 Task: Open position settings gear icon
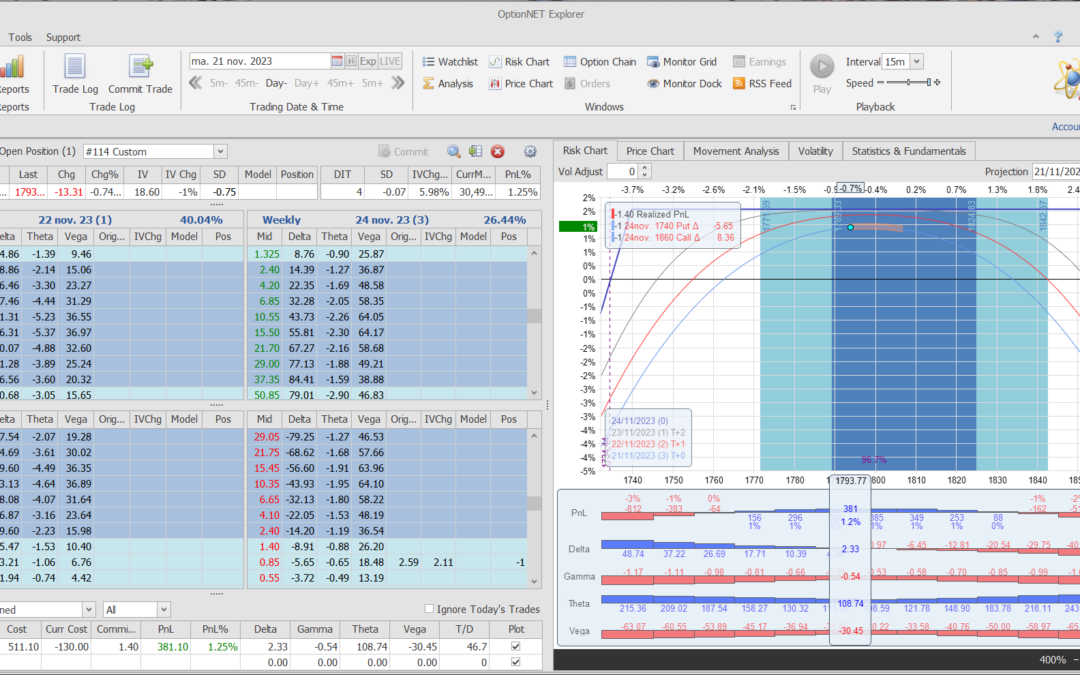pos(531,152)
